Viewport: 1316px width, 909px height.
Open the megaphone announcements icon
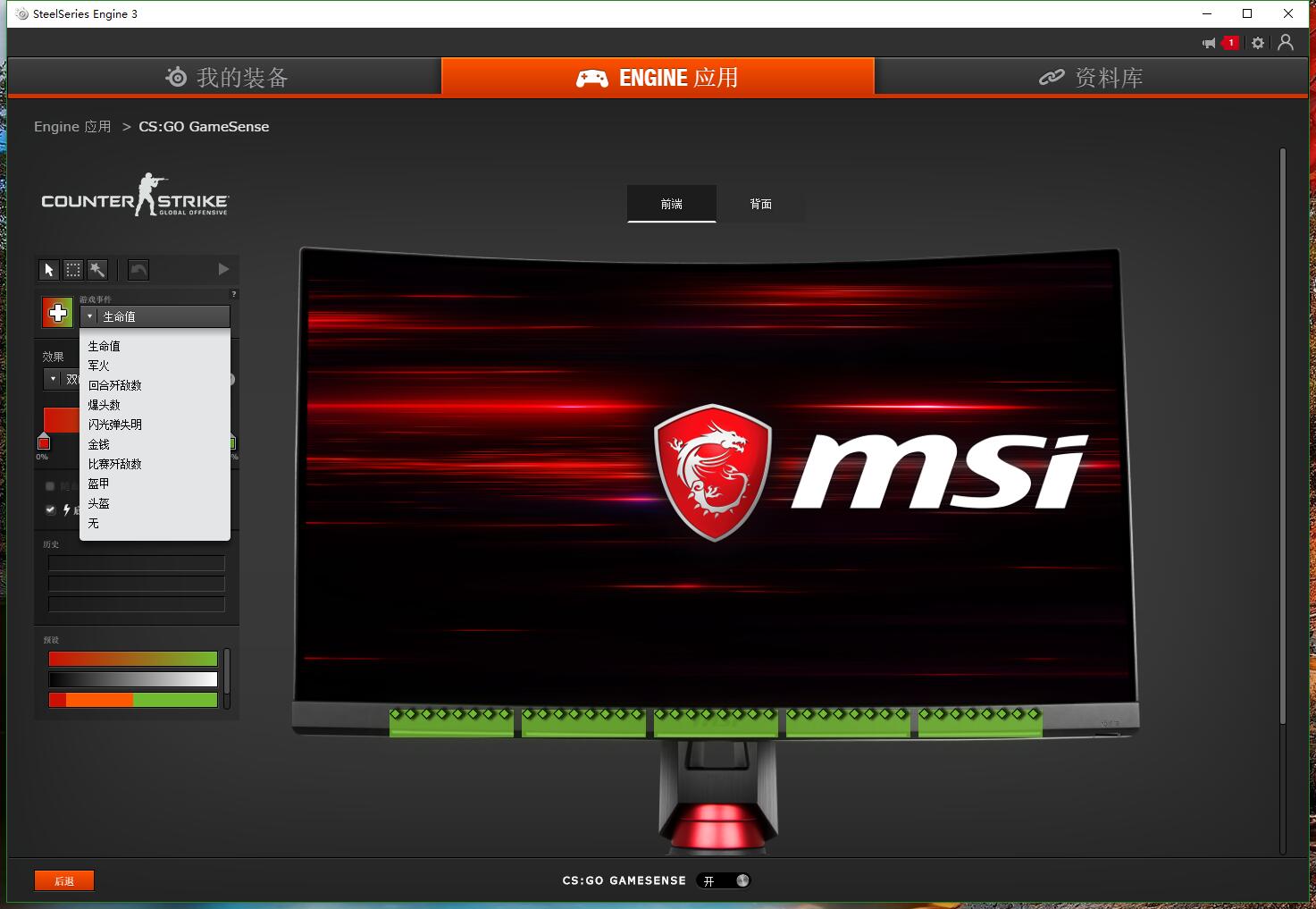[1209, 43]
